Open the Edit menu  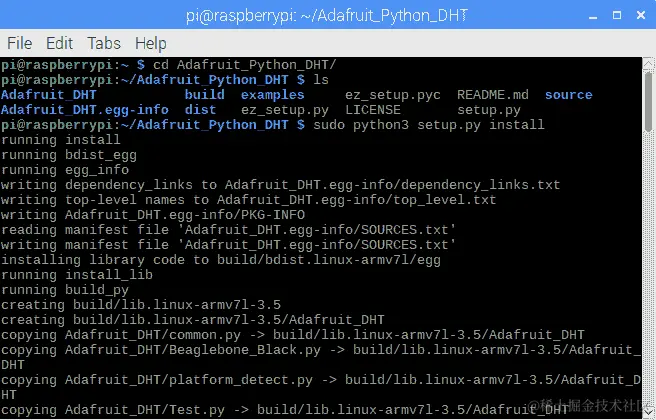coord(59,43)
